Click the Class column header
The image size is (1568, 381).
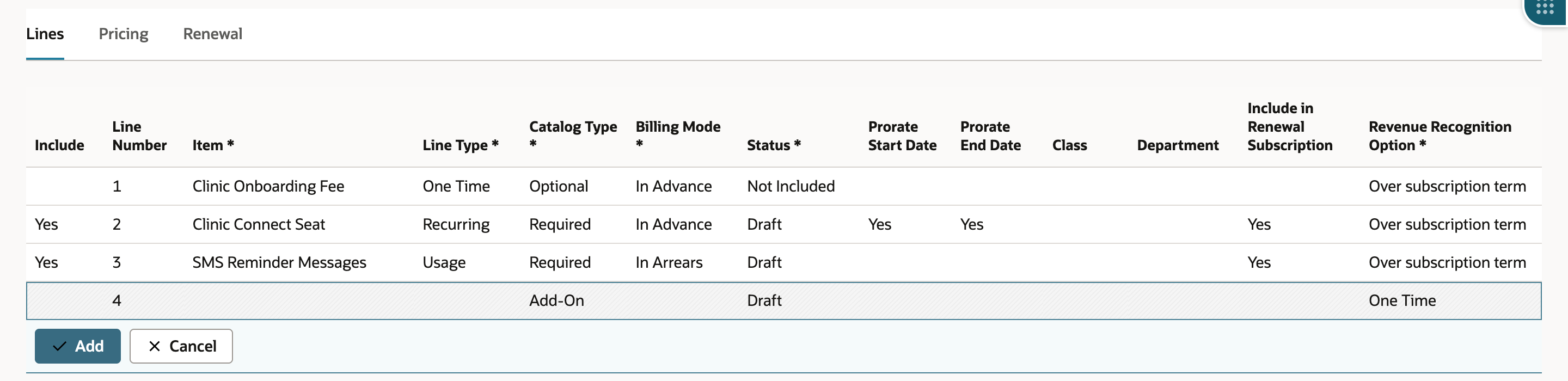point(1069,145)
